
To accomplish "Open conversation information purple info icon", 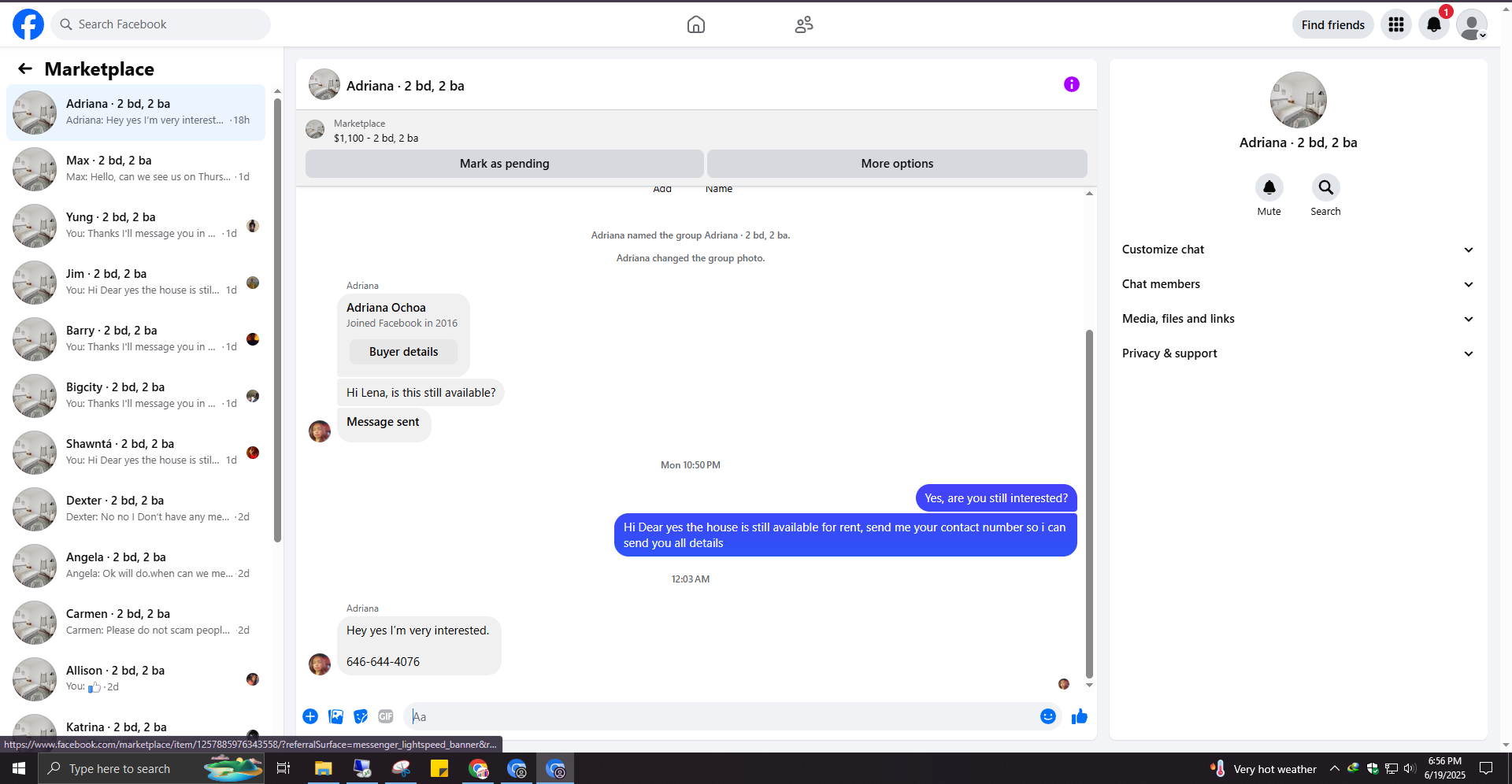I will point(1072,84).
